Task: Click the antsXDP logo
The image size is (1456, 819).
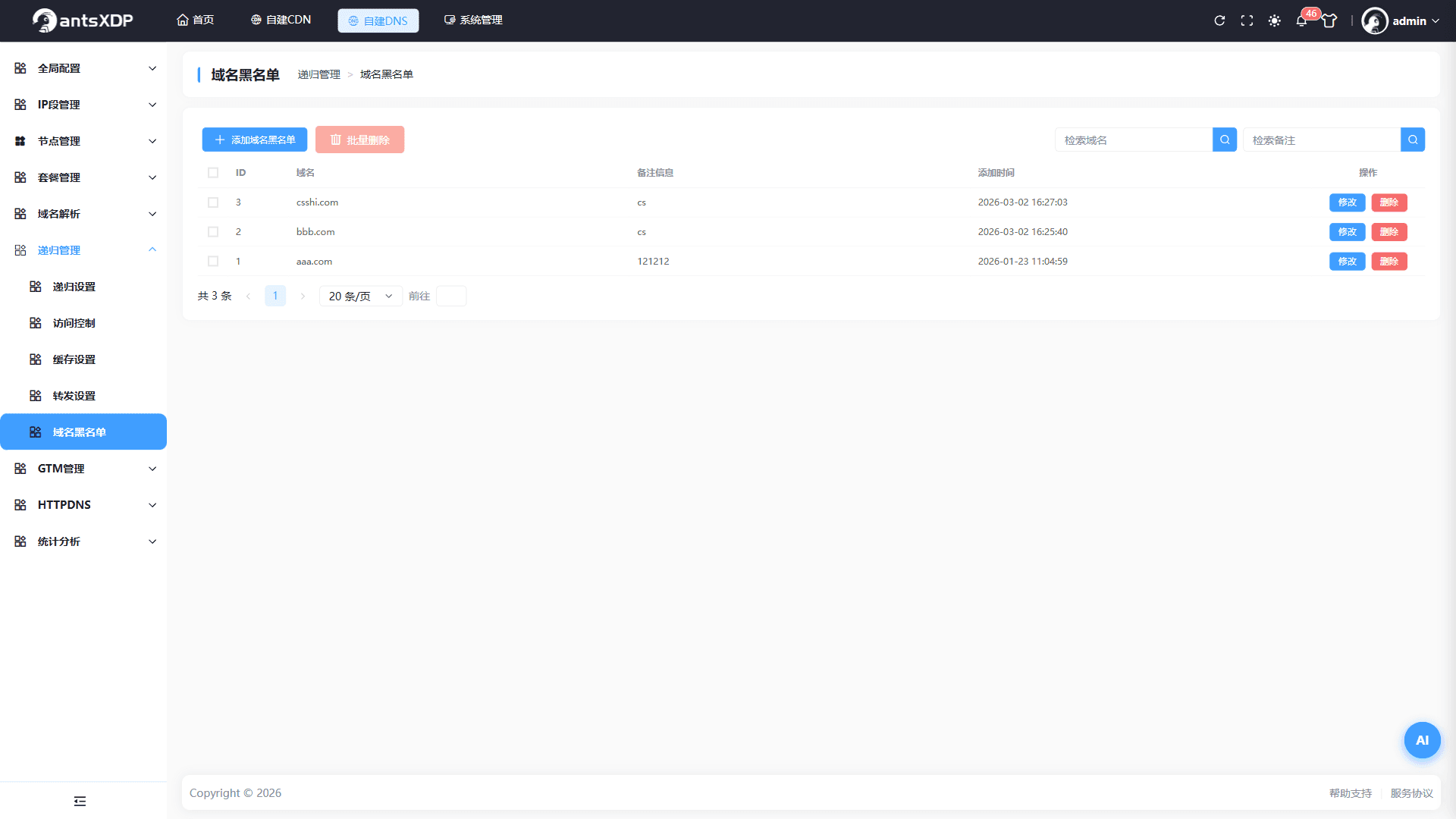Action: coord(83,20)
